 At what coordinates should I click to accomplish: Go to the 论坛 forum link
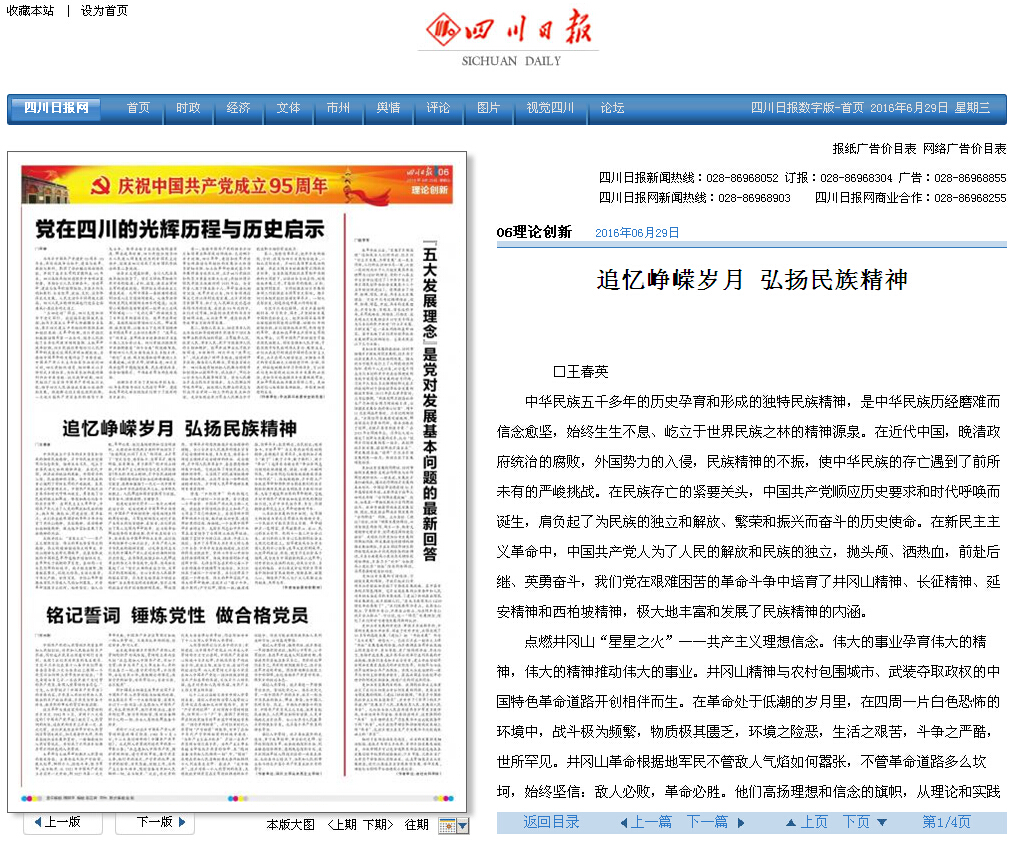click(612, 108)
